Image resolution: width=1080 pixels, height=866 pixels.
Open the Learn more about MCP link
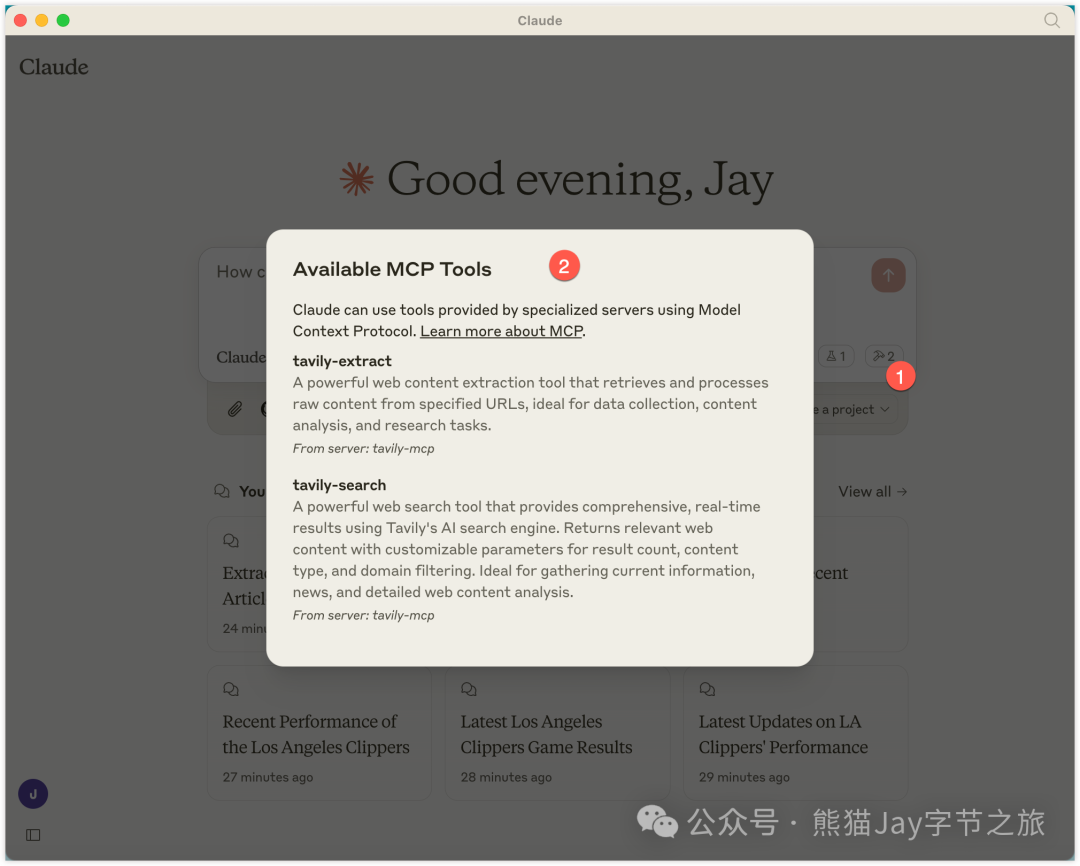(501, 331)
